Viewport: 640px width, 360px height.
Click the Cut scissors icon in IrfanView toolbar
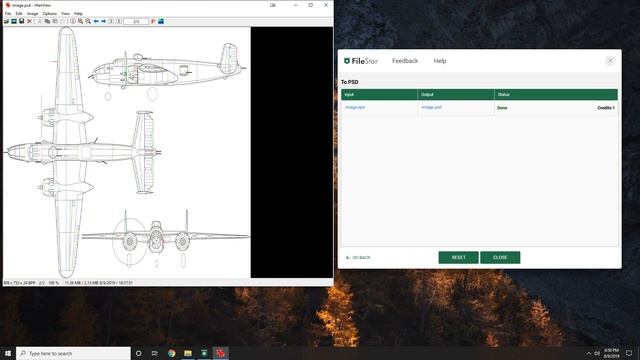pyautogui.click(x=40, y=21)
